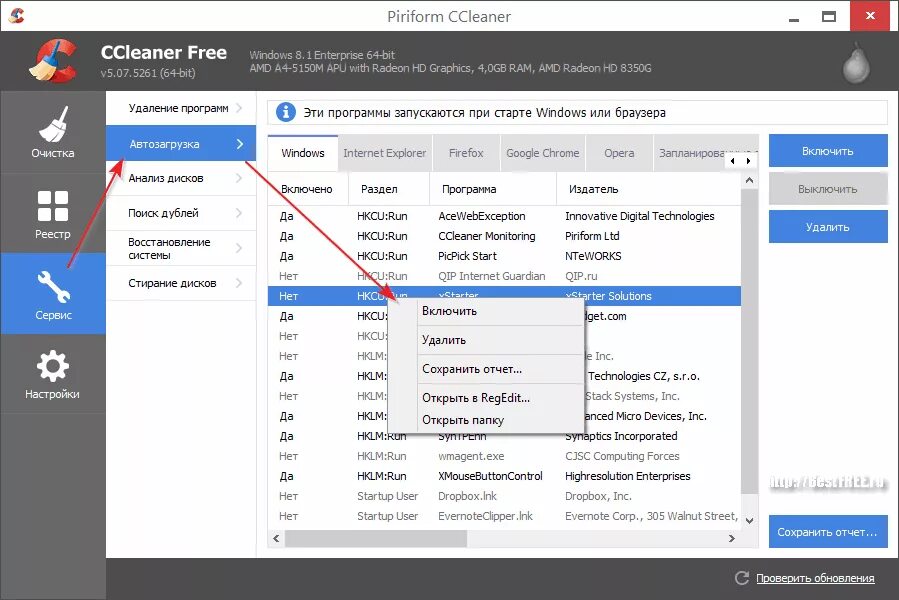Sort by Раздел column header
This screenshot has height=600, width=899.
click(389, 189)
